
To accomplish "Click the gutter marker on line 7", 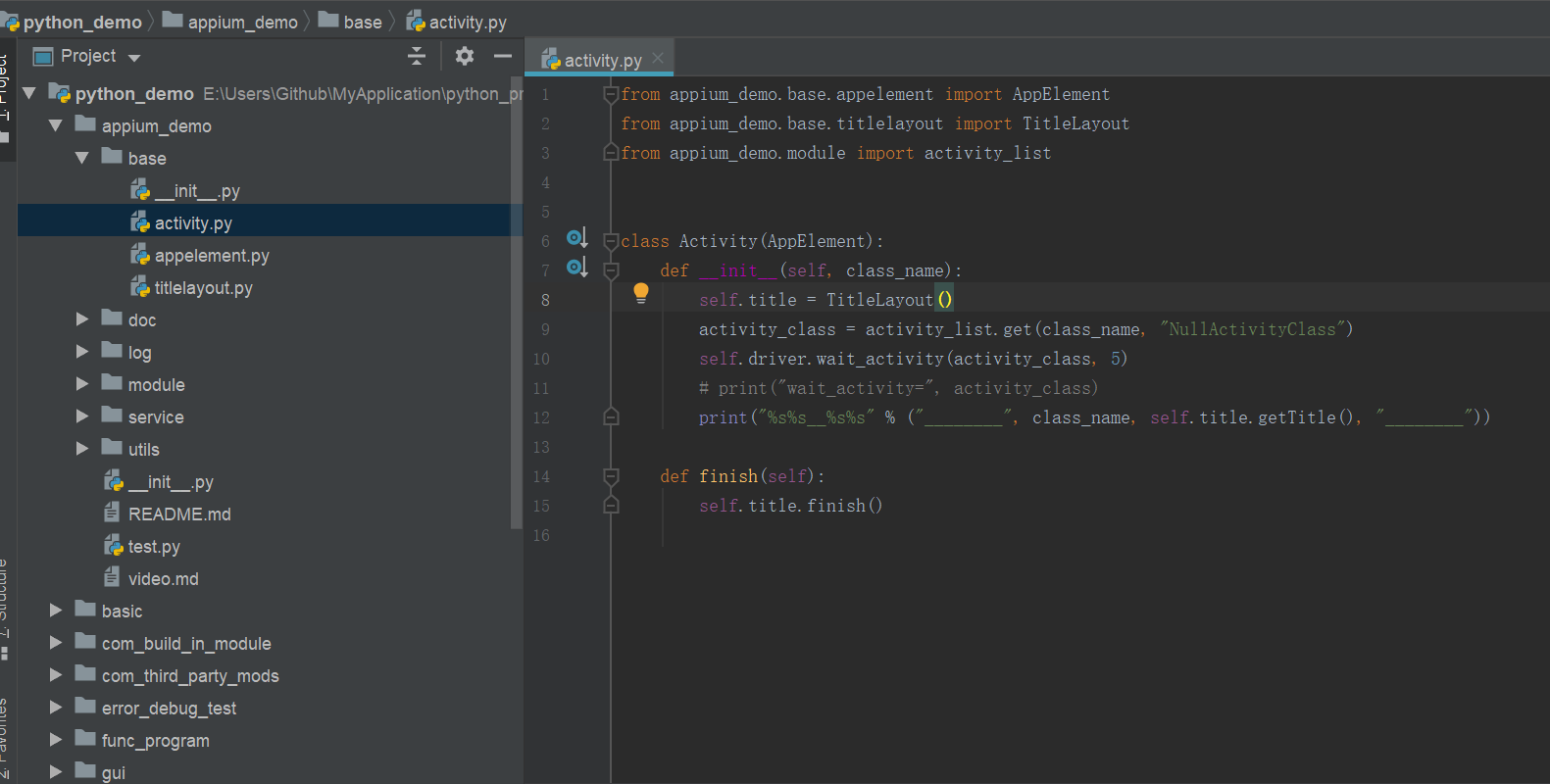I will (x=576, y=268).
